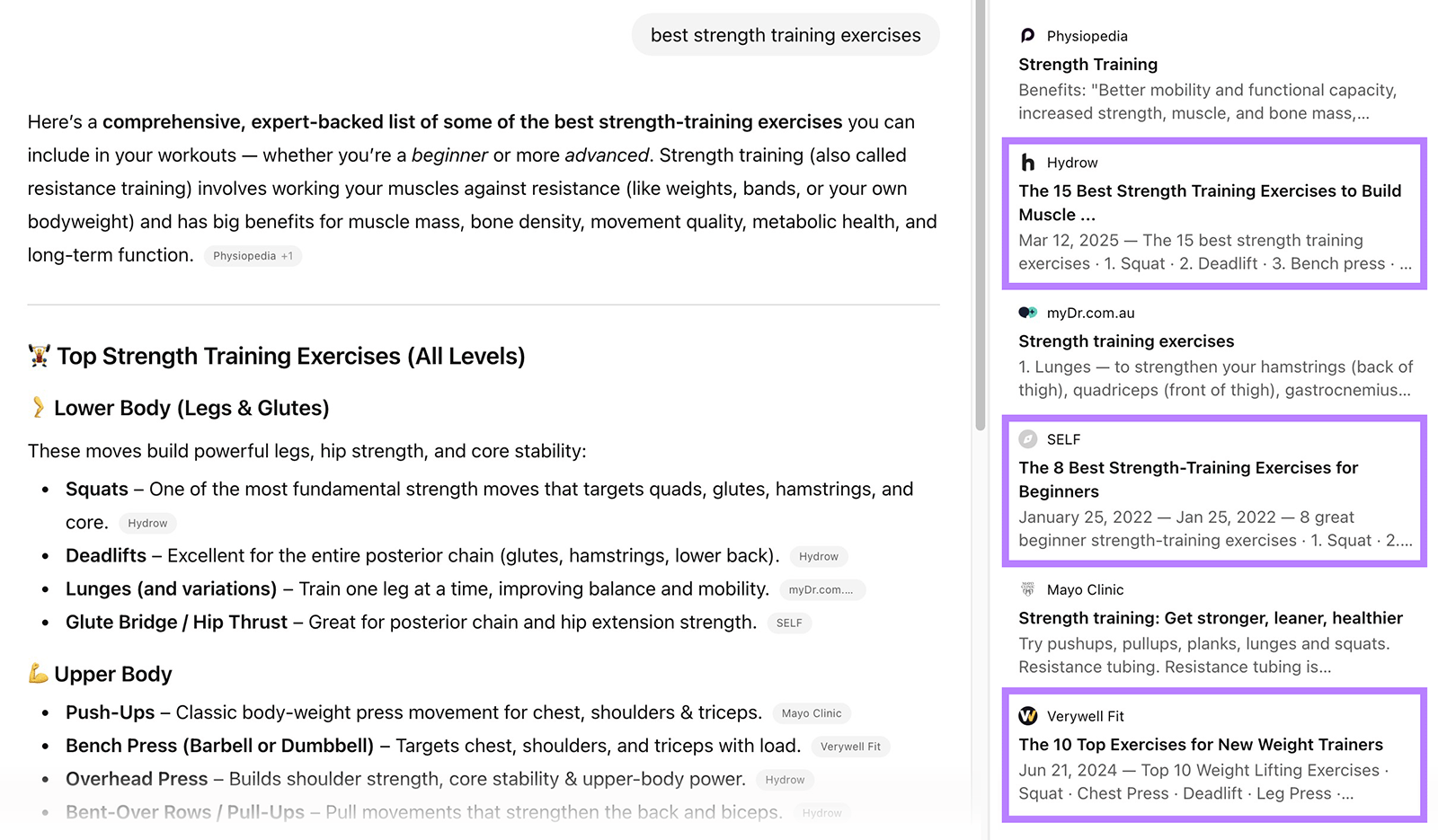Click the Mayo Clinic chip after Push-Ups

pos(811,712)
